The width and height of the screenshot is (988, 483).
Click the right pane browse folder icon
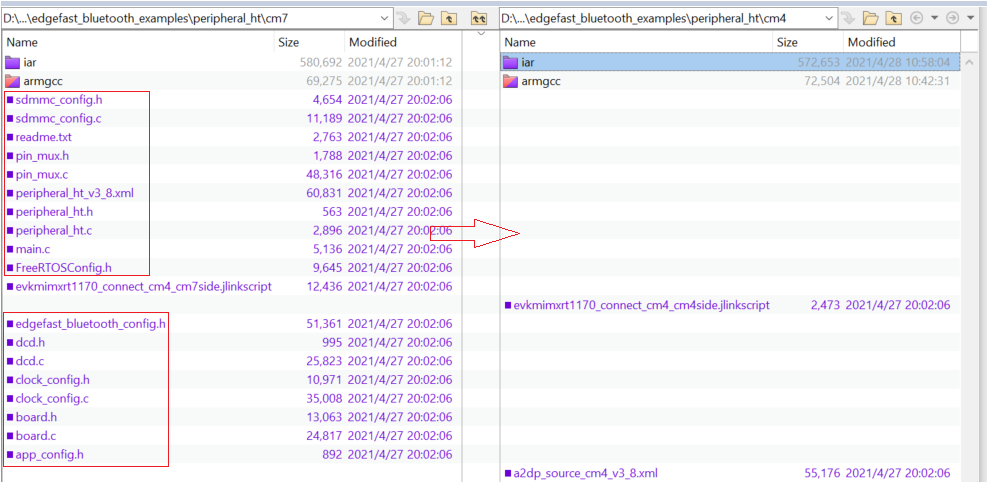870,18
